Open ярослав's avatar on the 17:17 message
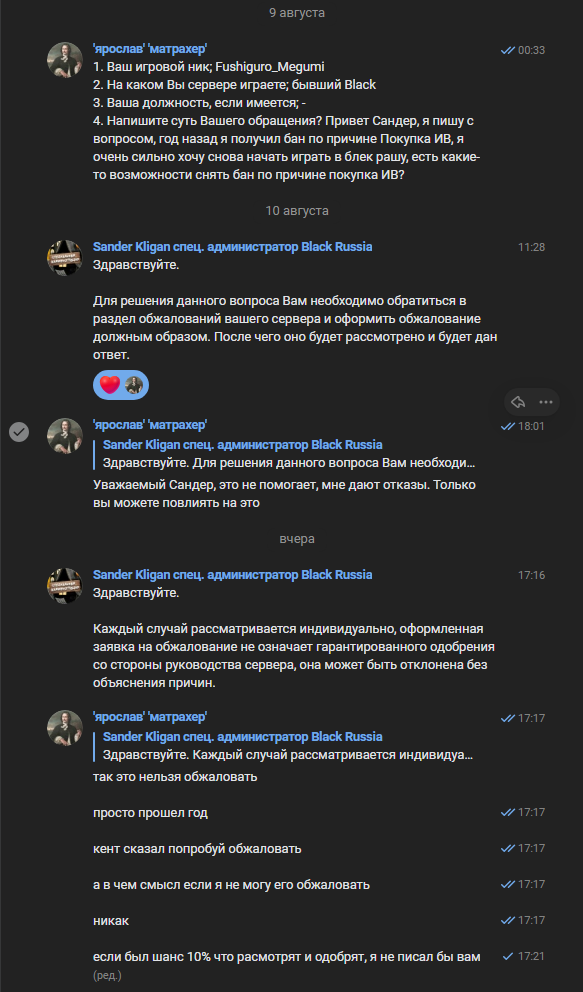 pyautogui.click(x=65, y=728)
